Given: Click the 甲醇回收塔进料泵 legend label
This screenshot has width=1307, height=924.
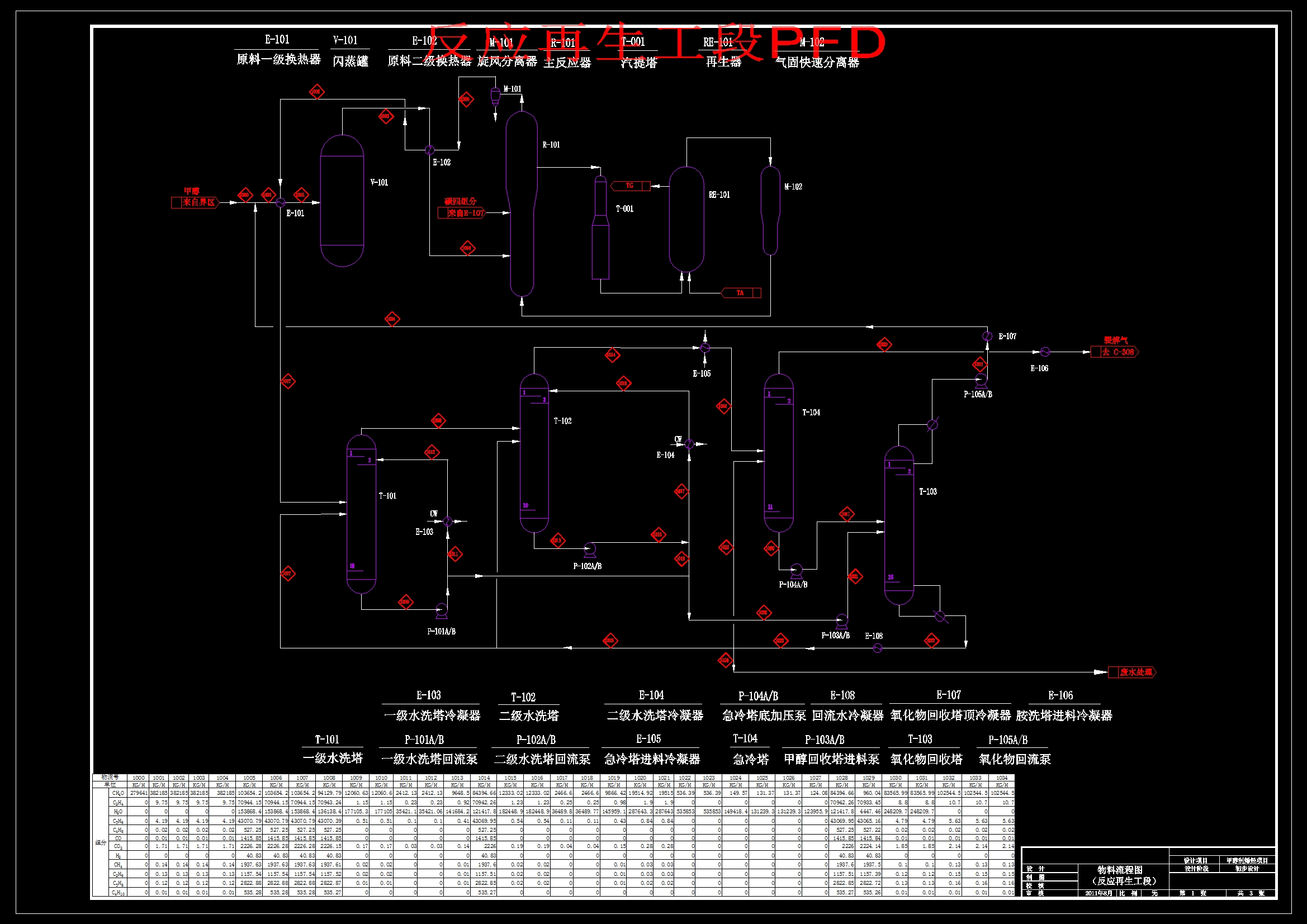Looking at the screenshot, I should click(x=832, y=760).
